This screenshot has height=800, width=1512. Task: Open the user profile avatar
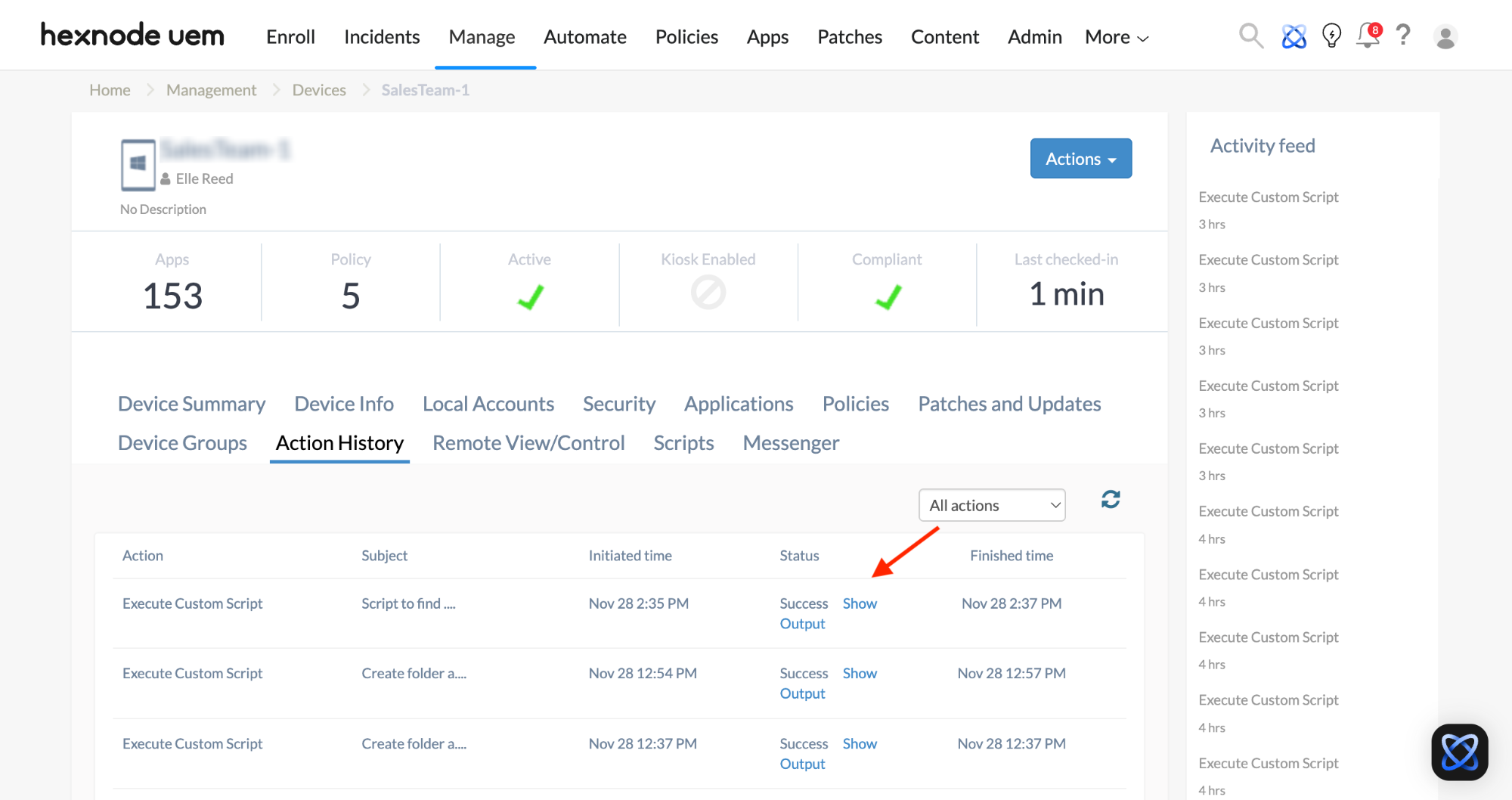pos(1445,37)
